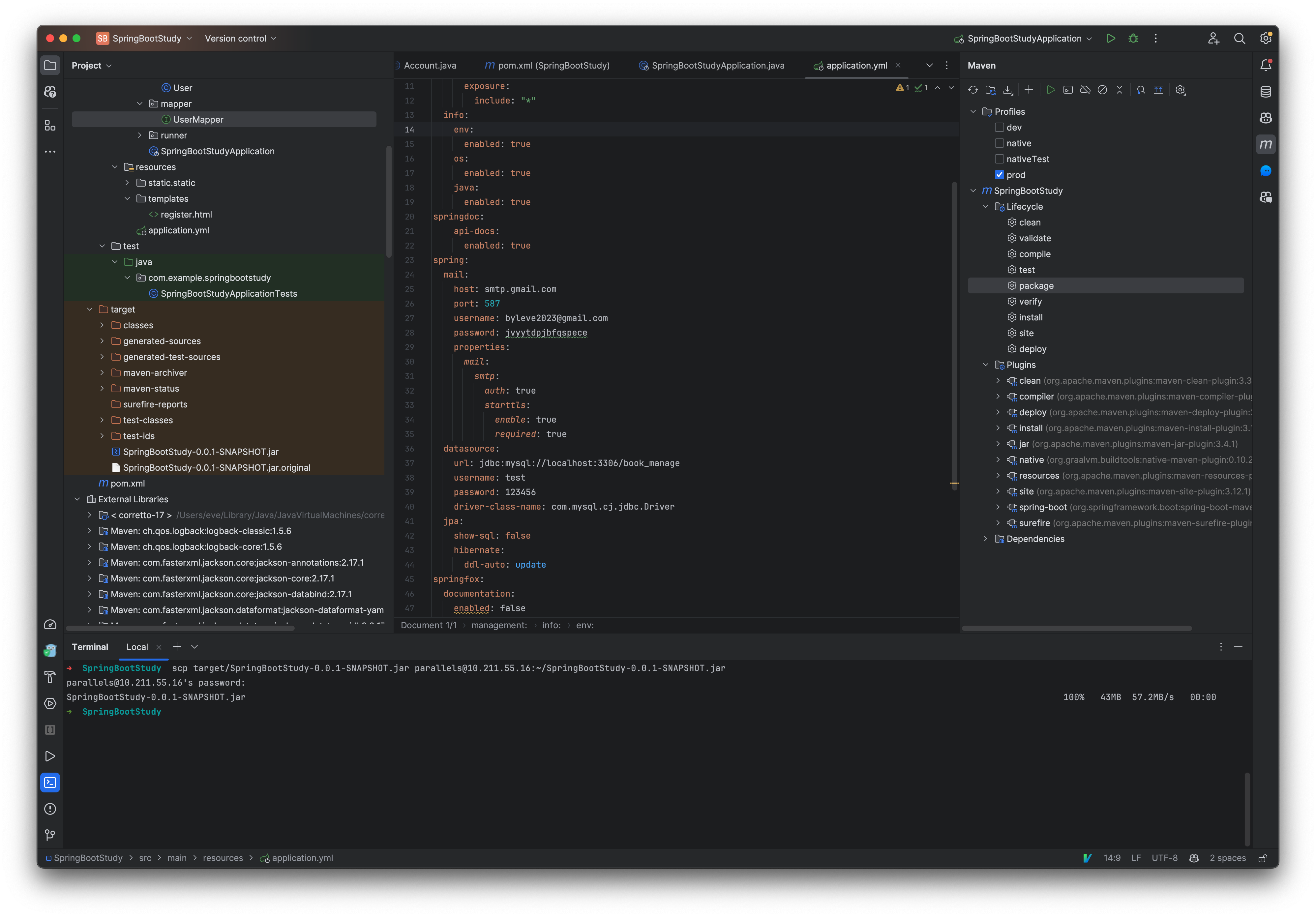Open the Problems tool window icon
1316x917 pixels.
click(50, 809)
